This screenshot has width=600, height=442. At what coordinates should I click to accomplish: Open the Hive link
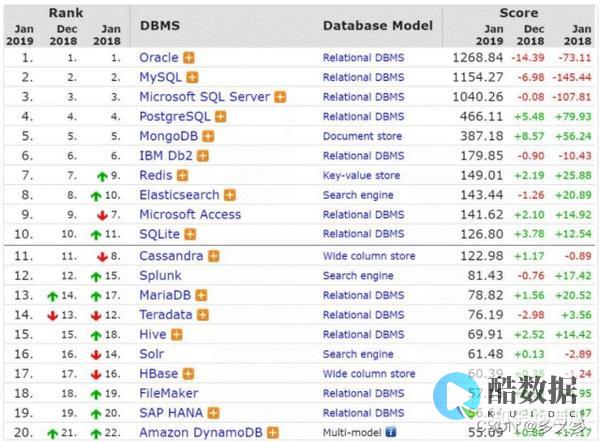[x=153, y=335]
